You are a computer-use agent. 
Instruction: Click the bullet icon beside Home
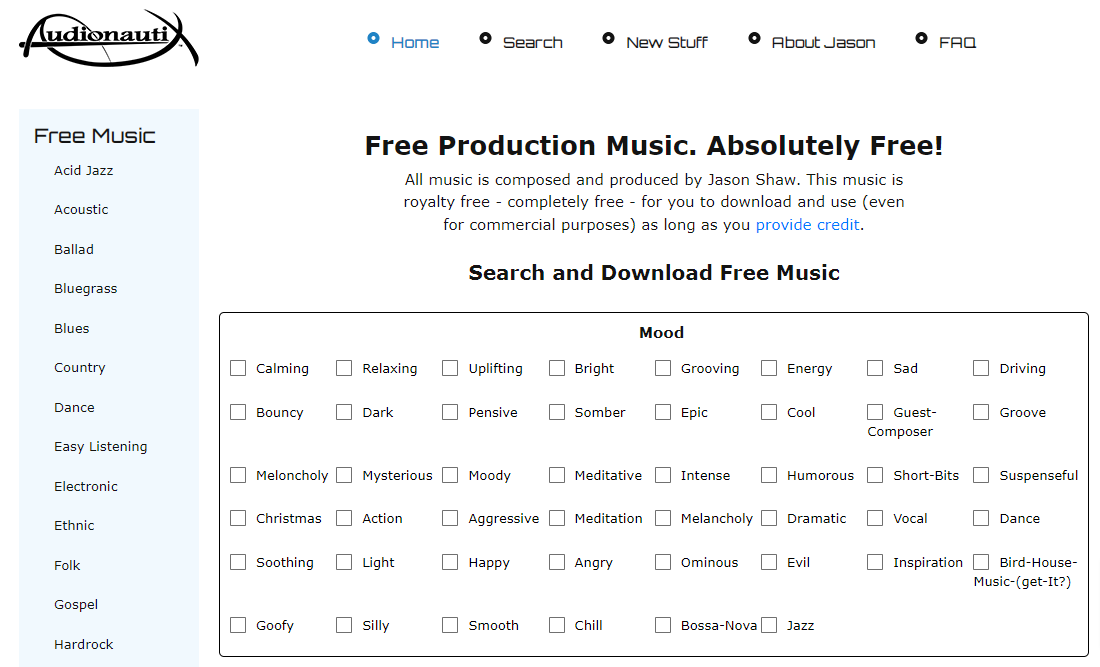tap(373, 39)
